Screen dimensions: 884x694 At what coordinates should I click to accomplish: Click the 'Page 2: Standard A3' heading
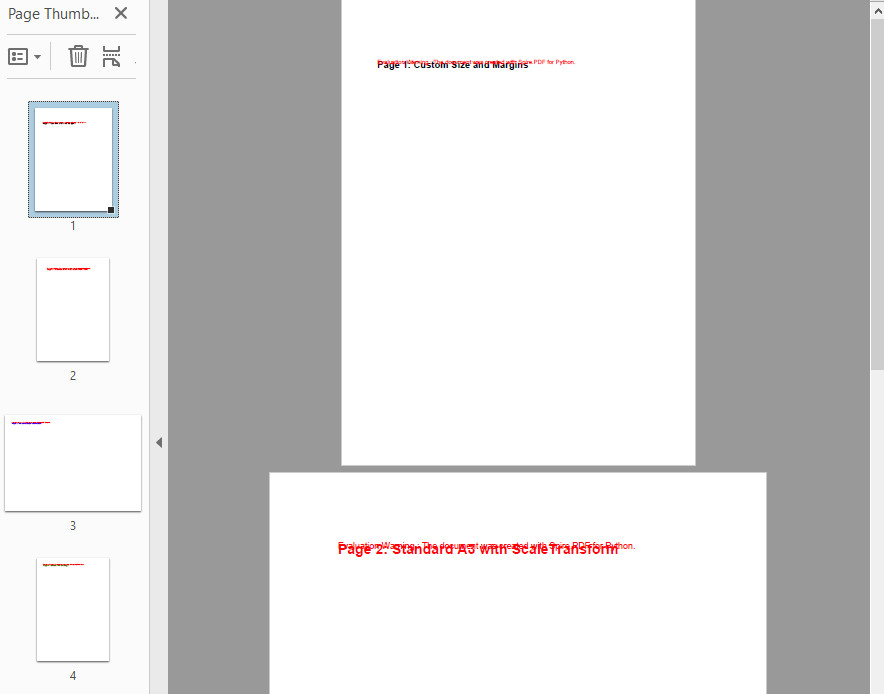(478, 549)
